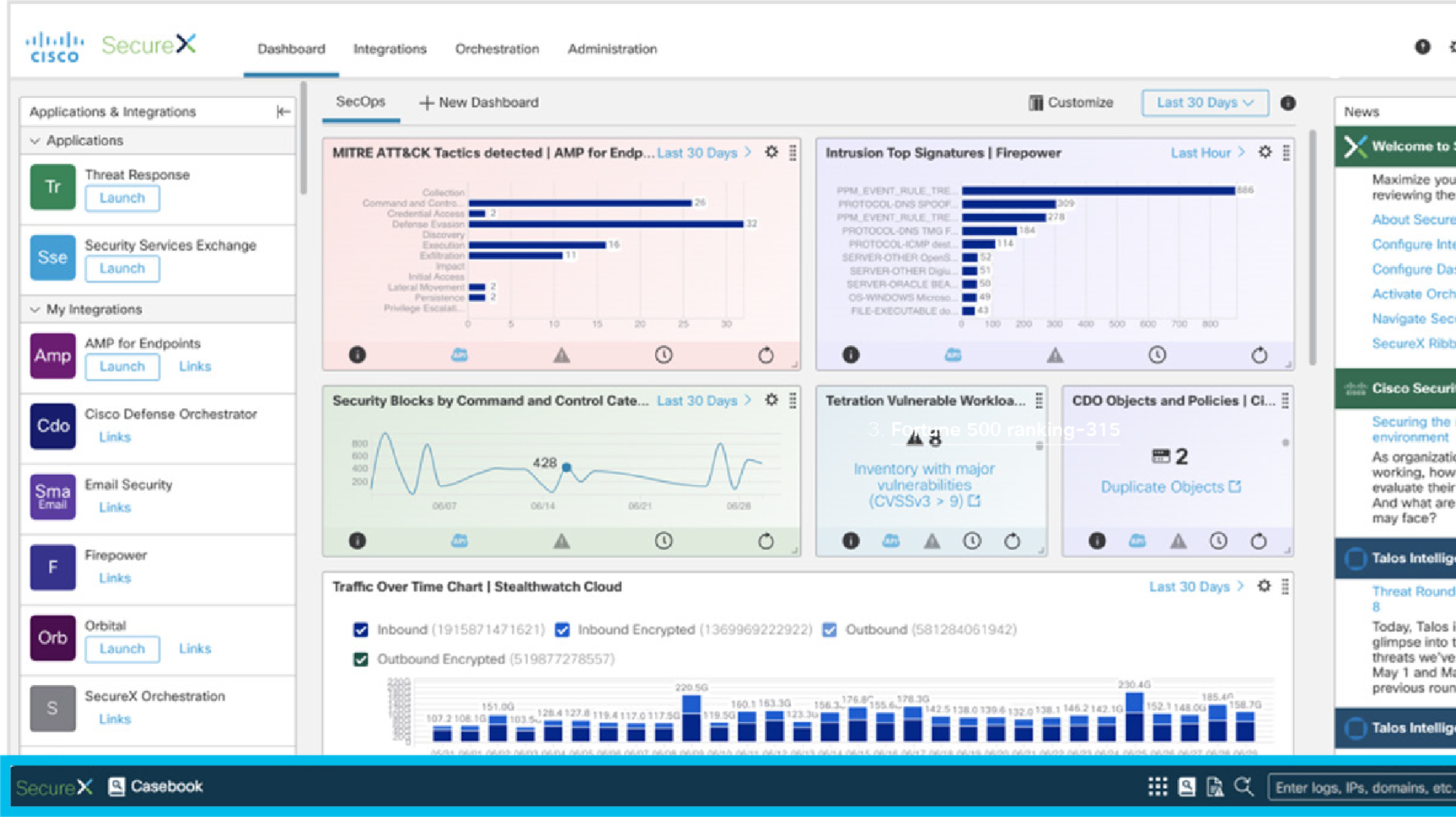Collapse the Applications section
Viewport: 1456px width, 817px height.
point(35,141)
